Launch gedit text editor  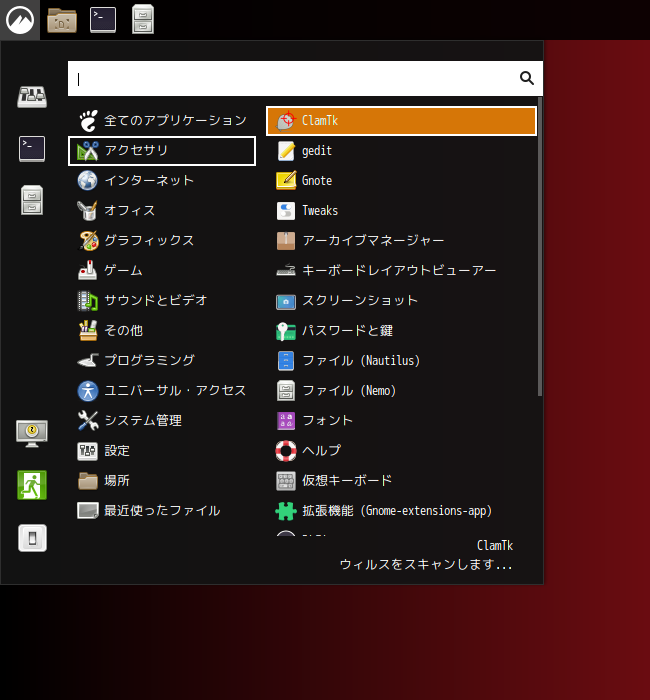pyautogui.click(x=401, y=151)
